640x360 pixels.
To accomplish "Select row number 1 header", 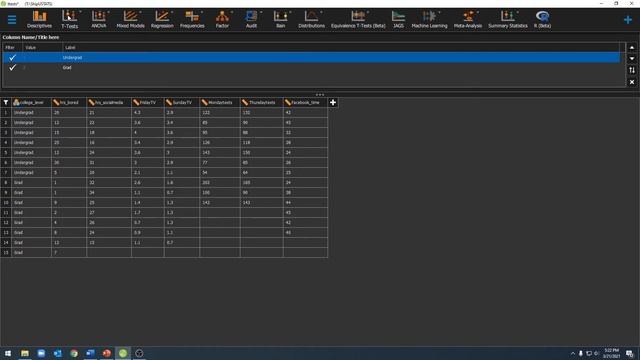I will point(6,112).
